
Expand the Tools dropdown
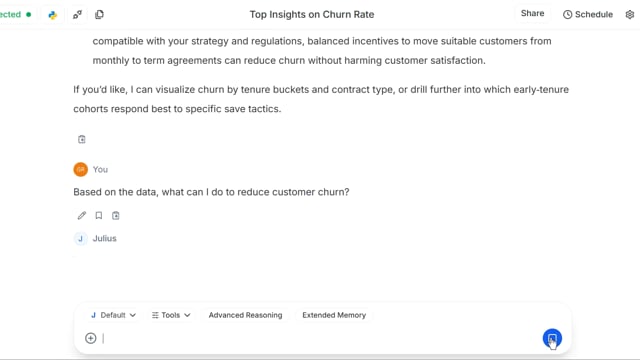click(171, 315)
